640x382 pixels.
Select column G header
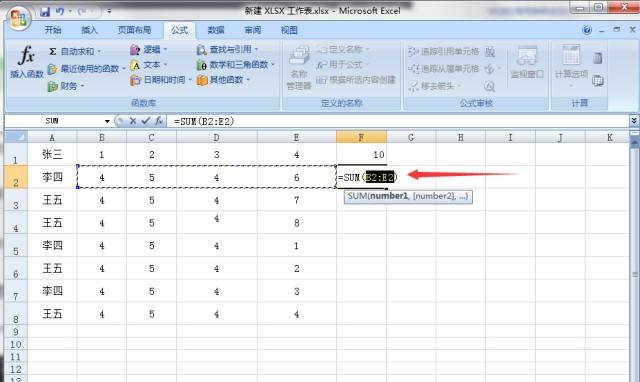tap(411, 137)
